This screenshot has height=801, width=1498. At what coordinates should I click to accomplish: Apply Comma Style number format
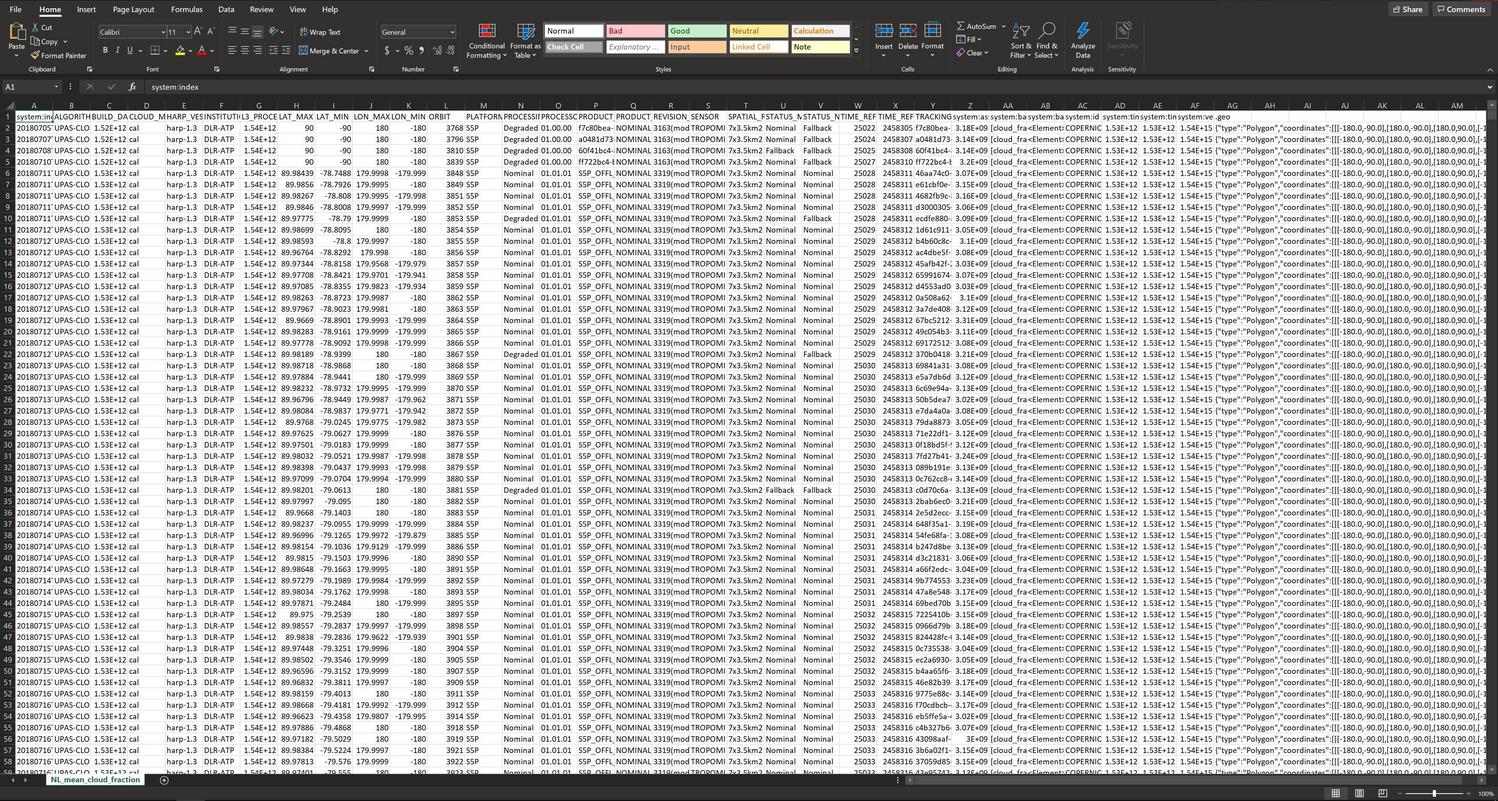421,51
